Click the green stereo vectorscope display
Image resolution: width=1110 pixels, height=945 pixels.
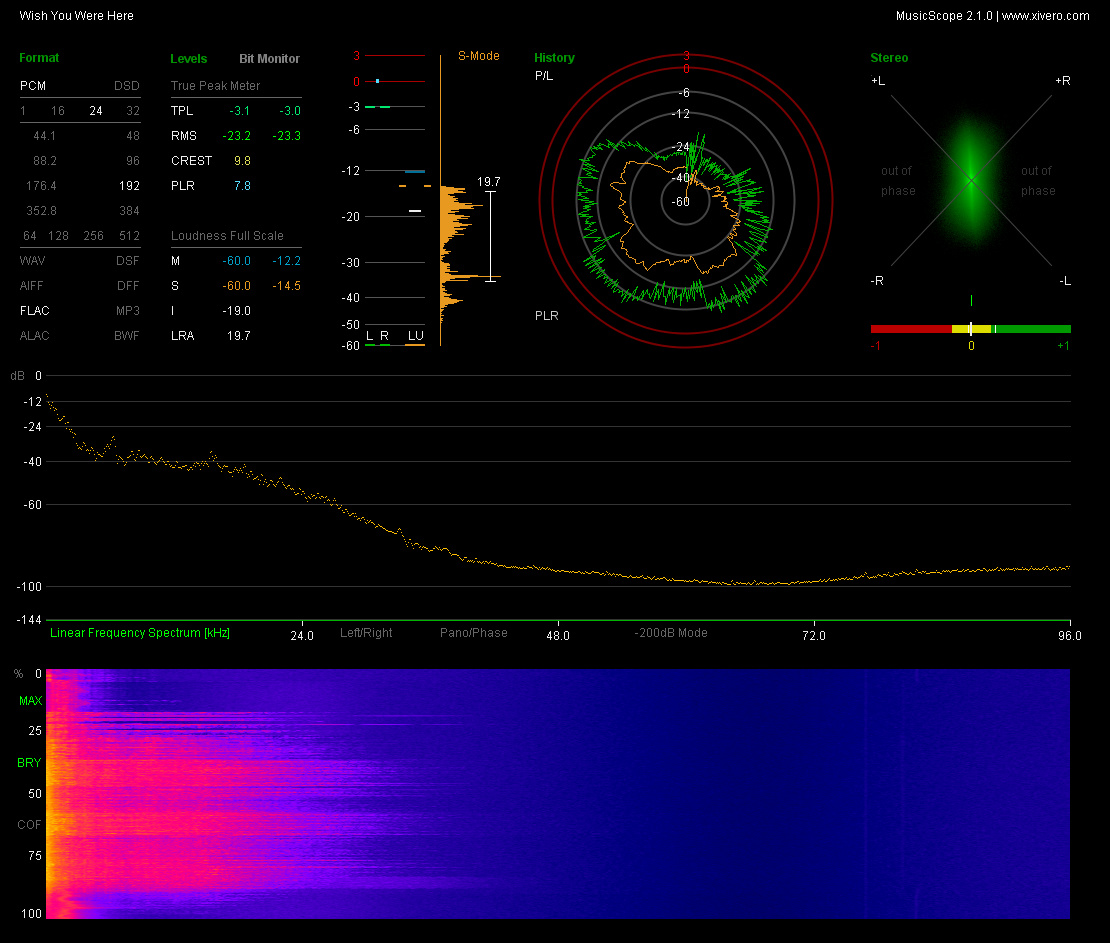[970, 180]
